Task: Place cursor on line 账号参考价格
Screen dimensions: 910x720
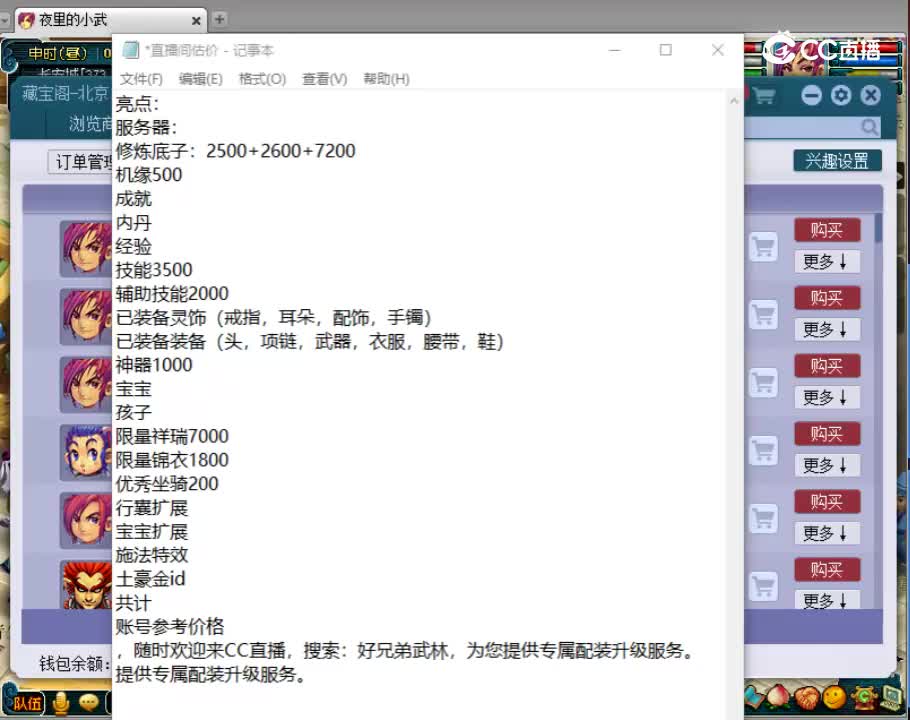Action: [x=169, y=627]
